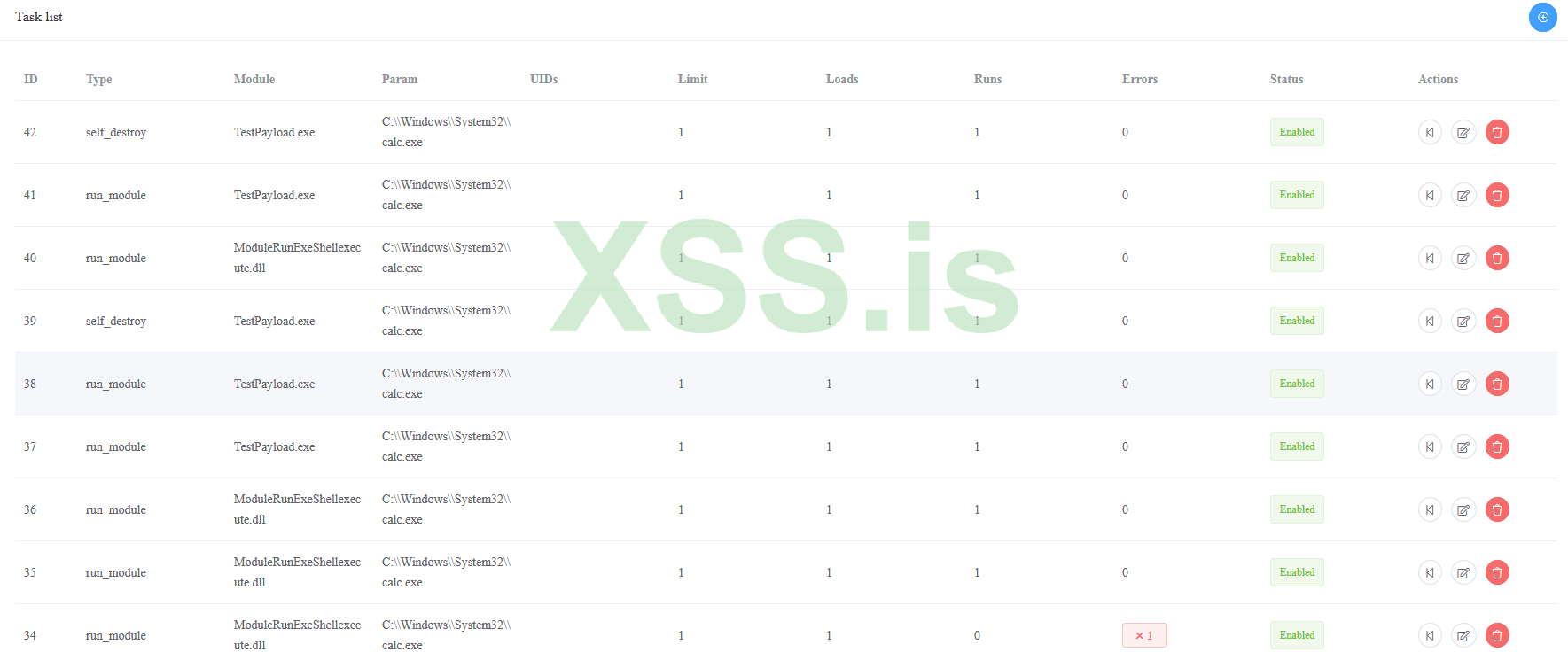Delete task 39 using the trash icon
This screenshot has height=660, width=1568.
click(x=1497, y=321)
